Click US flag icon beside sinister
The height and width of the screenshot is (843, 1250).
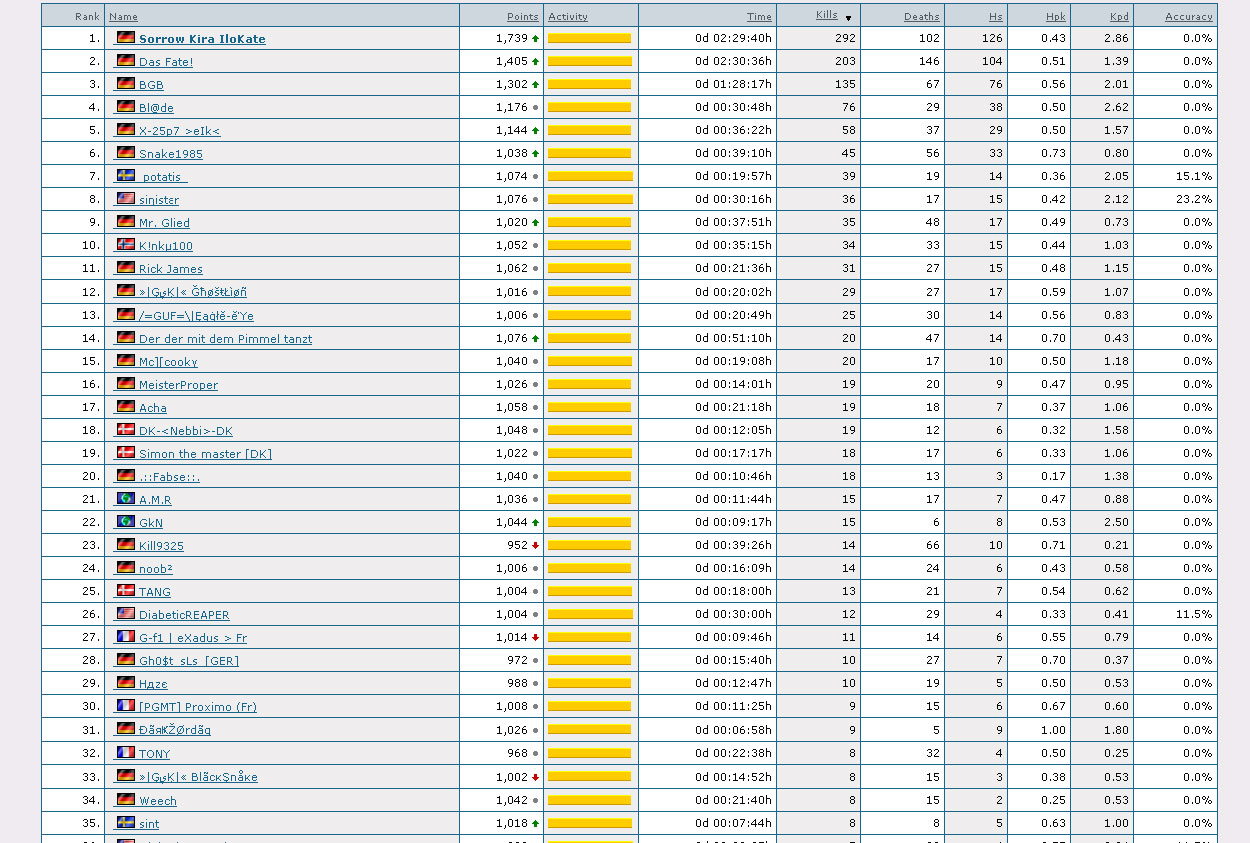click(x=125, y=199)
